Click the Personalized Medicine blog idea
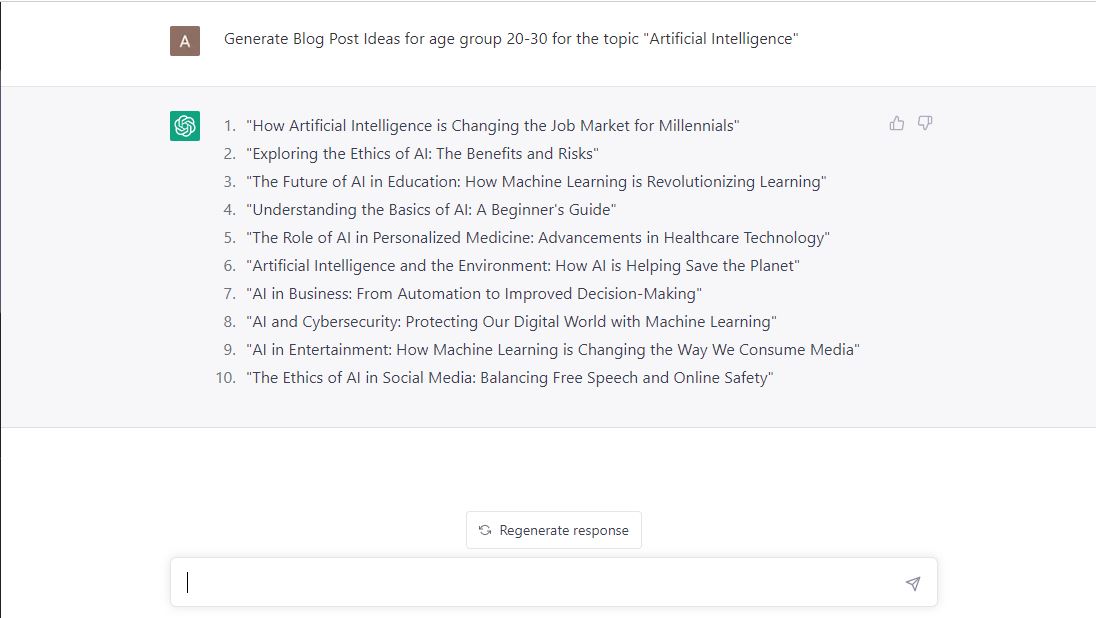 coord(538,238)
